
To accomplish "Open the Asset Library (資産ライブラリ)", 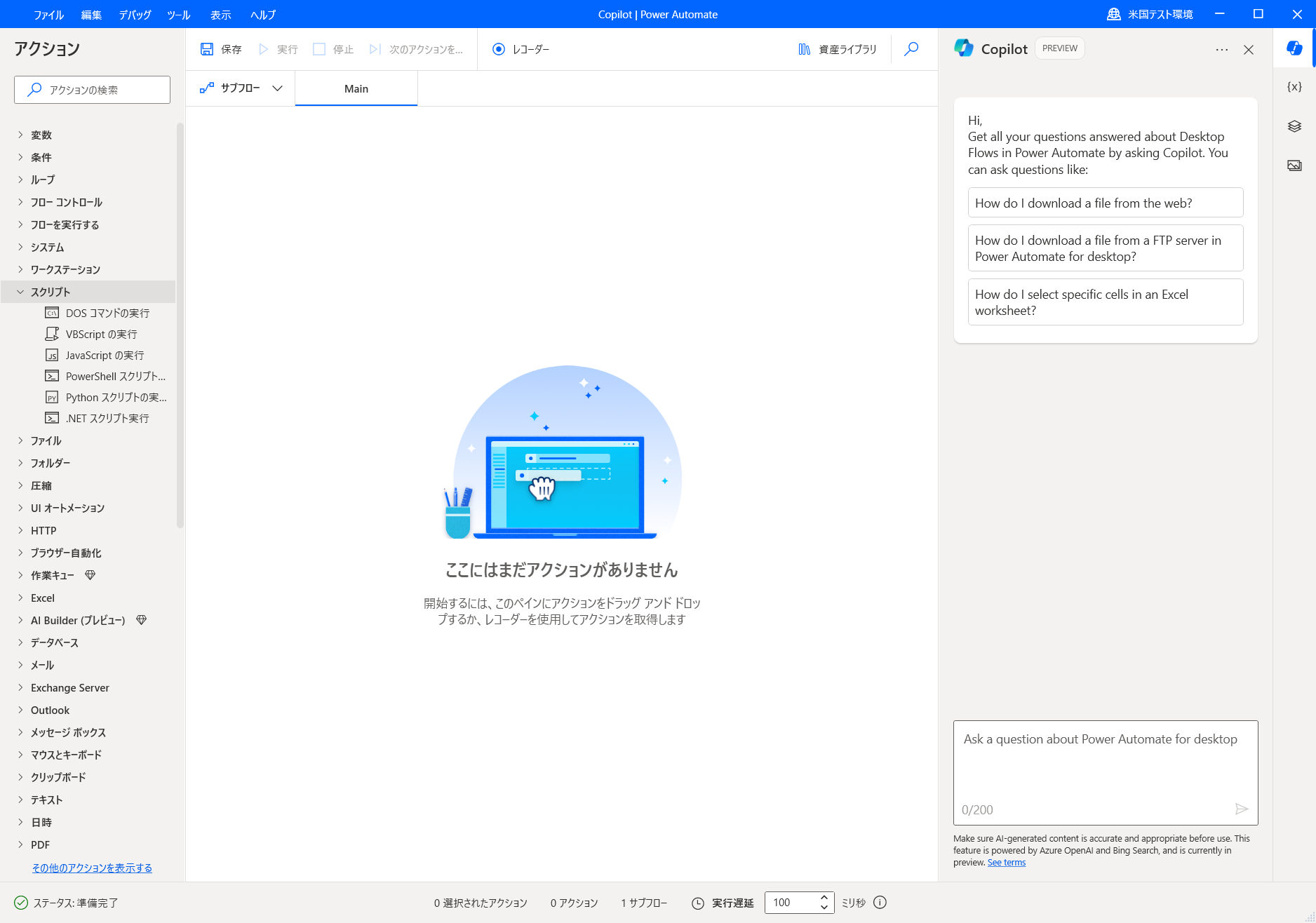I will 838,49.
